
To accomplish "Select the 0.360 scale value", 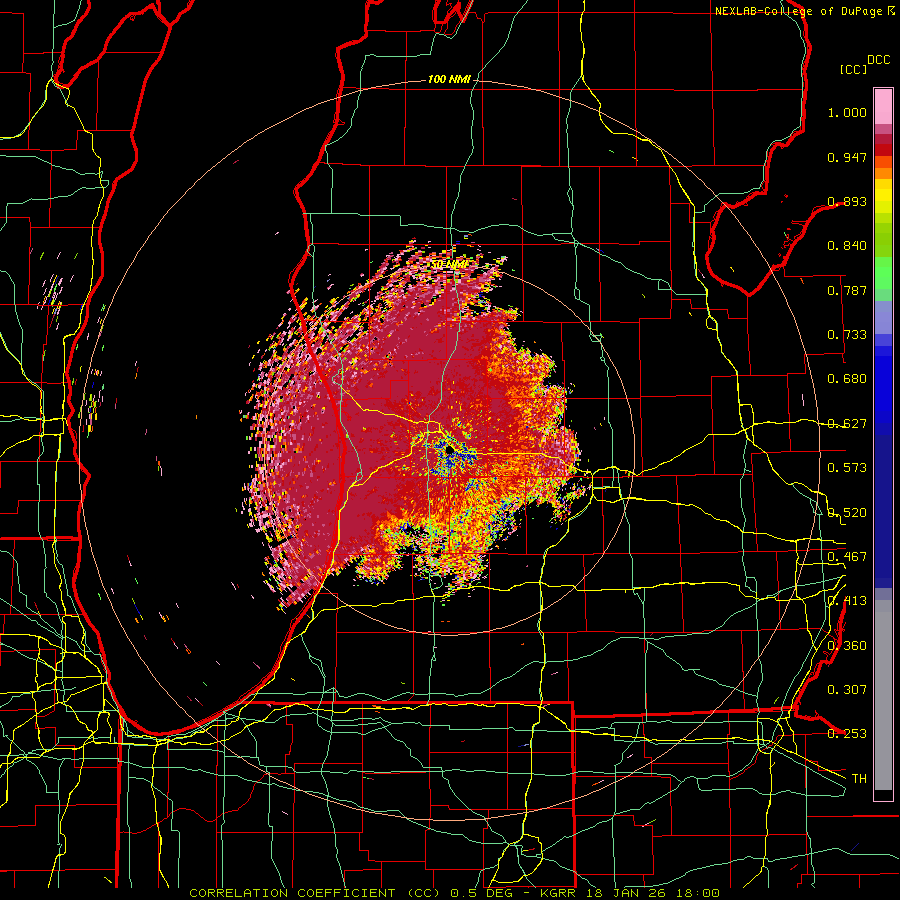I will [847, 645].
